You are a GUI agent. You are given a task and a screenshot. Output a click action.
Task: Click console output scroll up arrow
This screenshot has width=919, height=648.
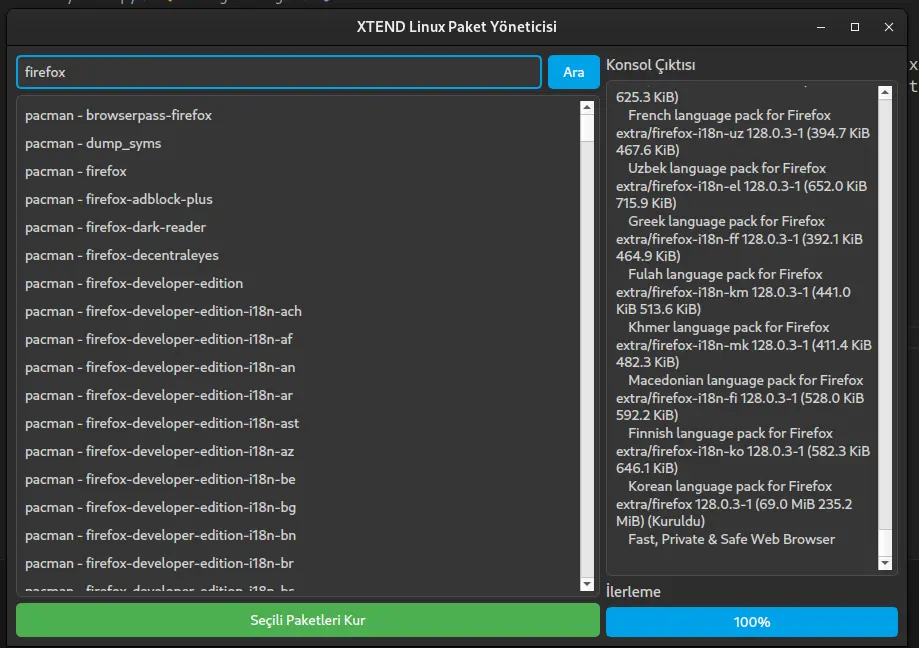click(x=885, y=93)
